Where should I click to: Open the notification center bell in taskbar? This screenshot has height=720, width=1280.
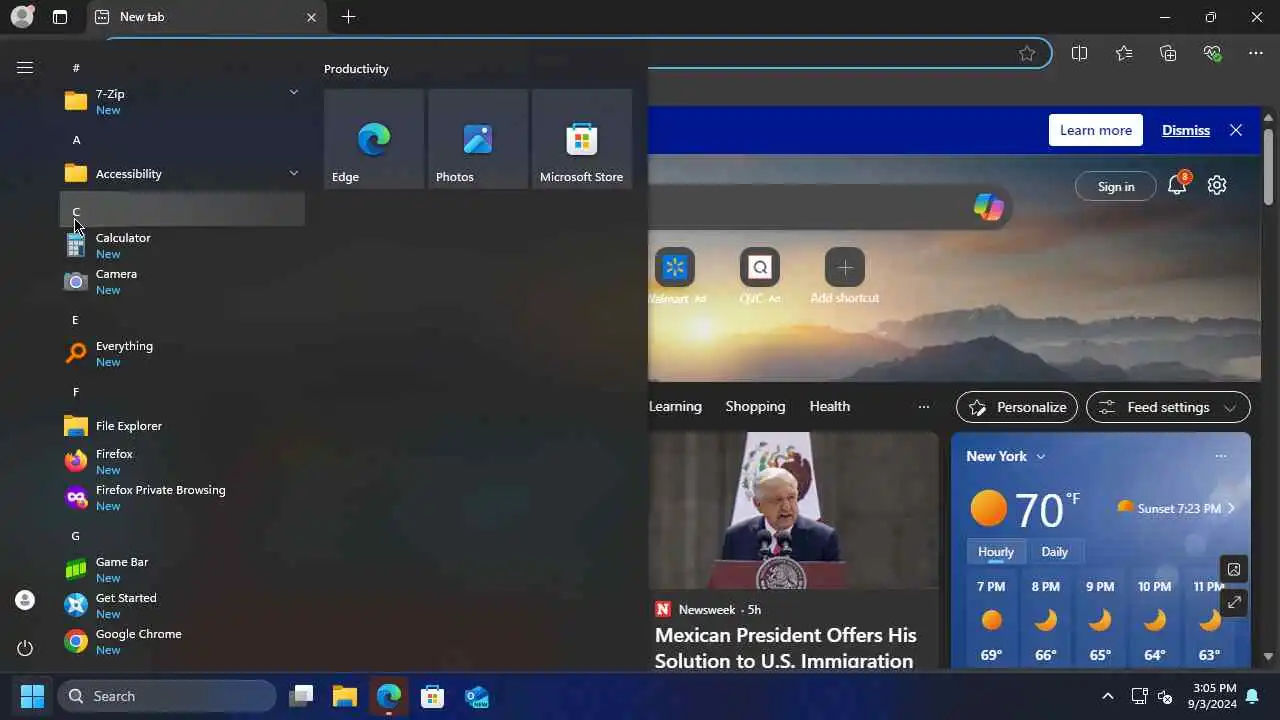1252,696
